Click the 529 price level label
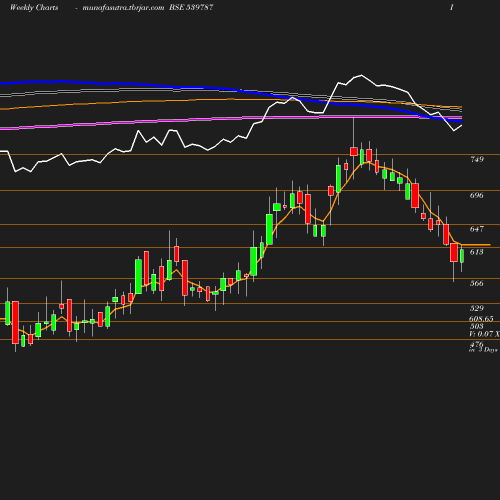The height and width of the screenshot is (500, 500). pyautogui.click(x=477, y=308)
